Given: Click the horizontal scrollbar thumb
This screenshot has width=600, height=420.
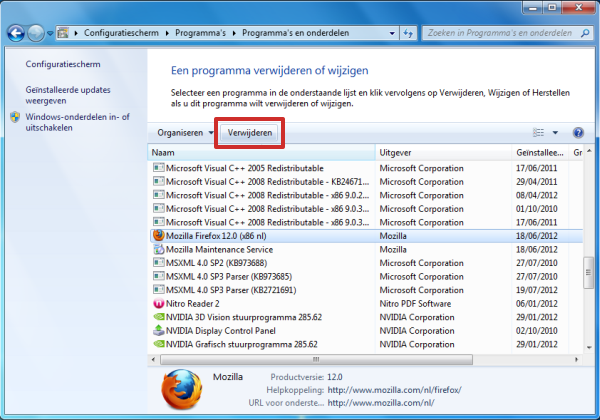Looking at the screenshot, I should pos(316,360).
